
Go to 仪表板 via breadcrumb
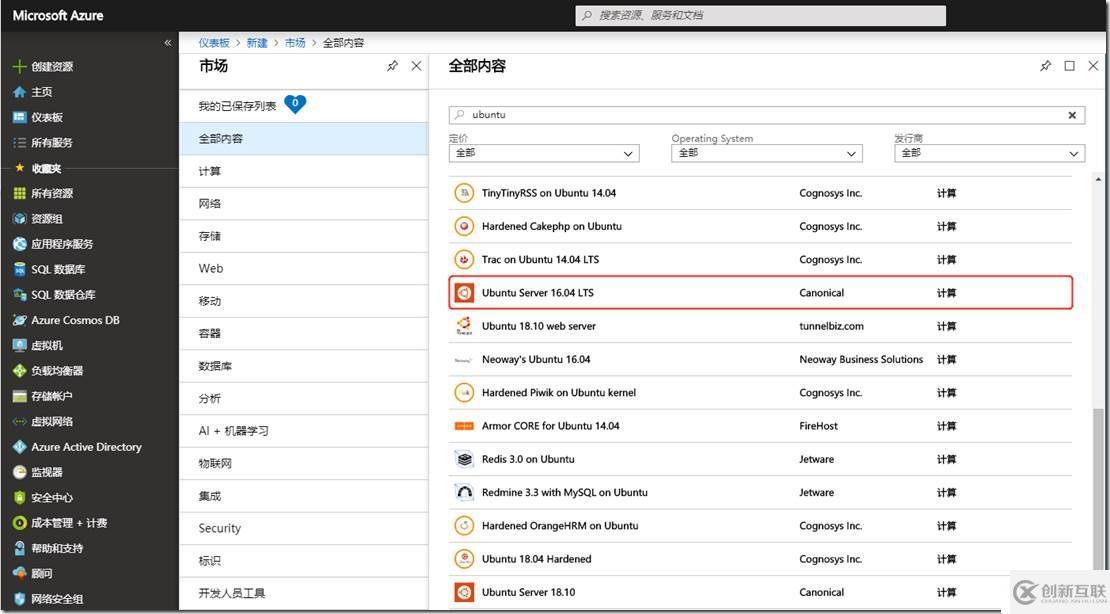pyautogui.click(x=214, y=43)
